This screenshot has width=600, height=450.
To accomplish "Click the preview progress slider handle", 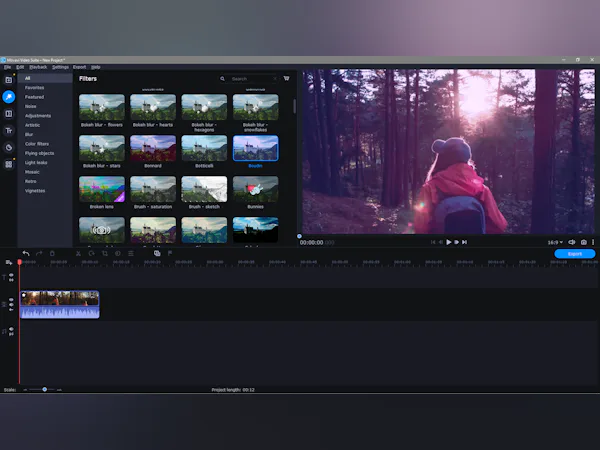I will pyautogui.click(x=299, y=236).
